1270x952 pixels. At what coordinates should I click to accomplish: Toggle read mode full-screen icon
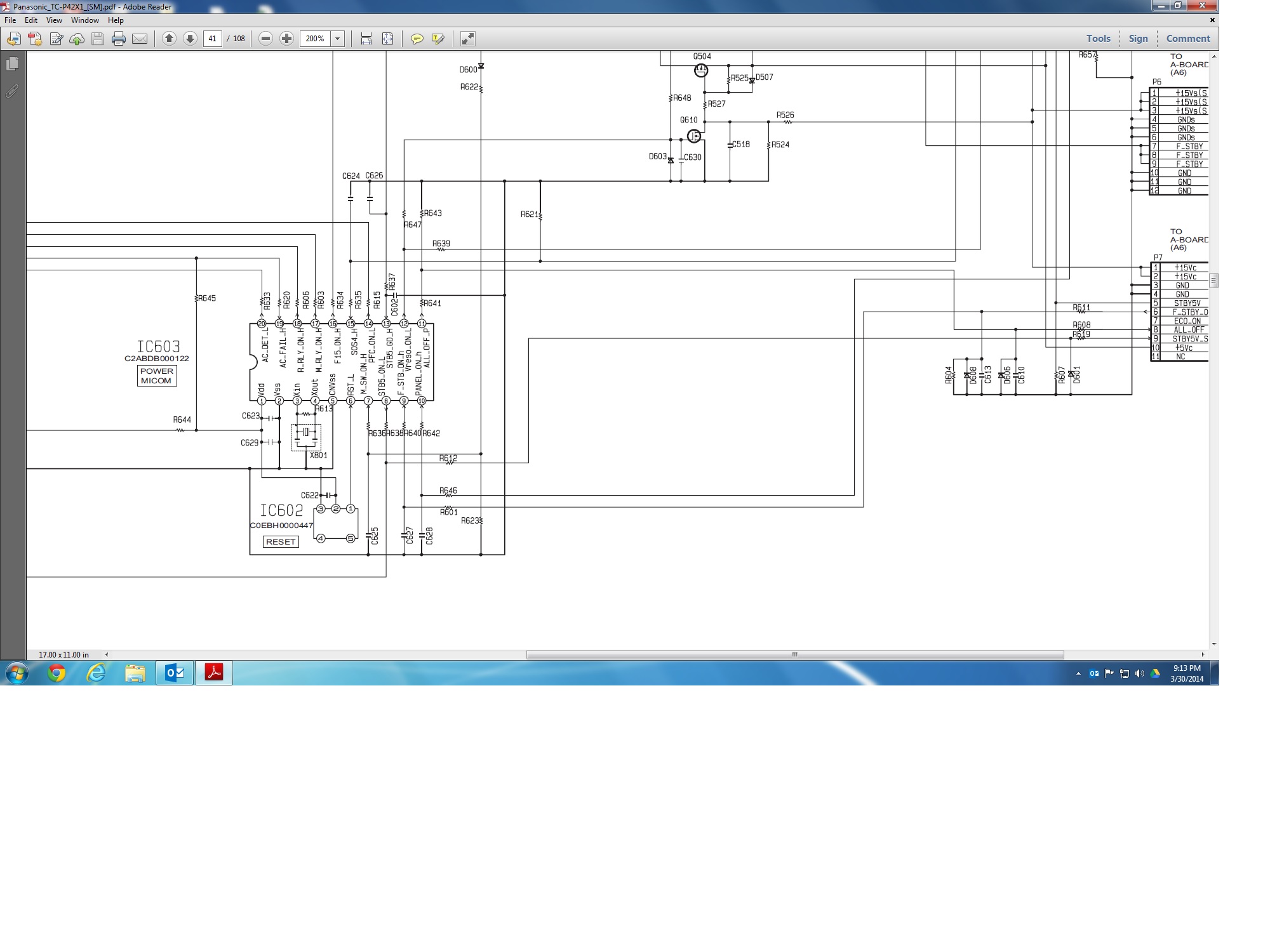pyautogui.click(x=467, y=39)
